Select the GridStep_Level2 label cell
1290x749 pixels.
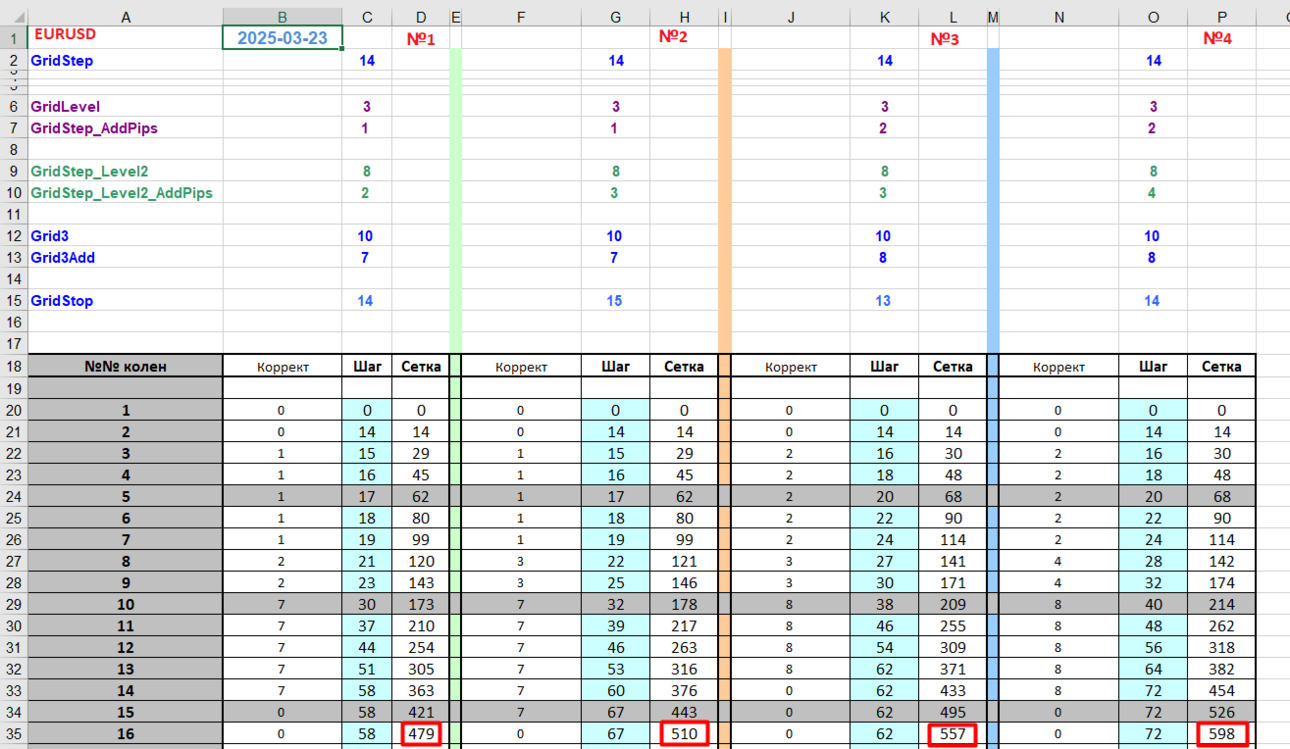tap(126, 171)
